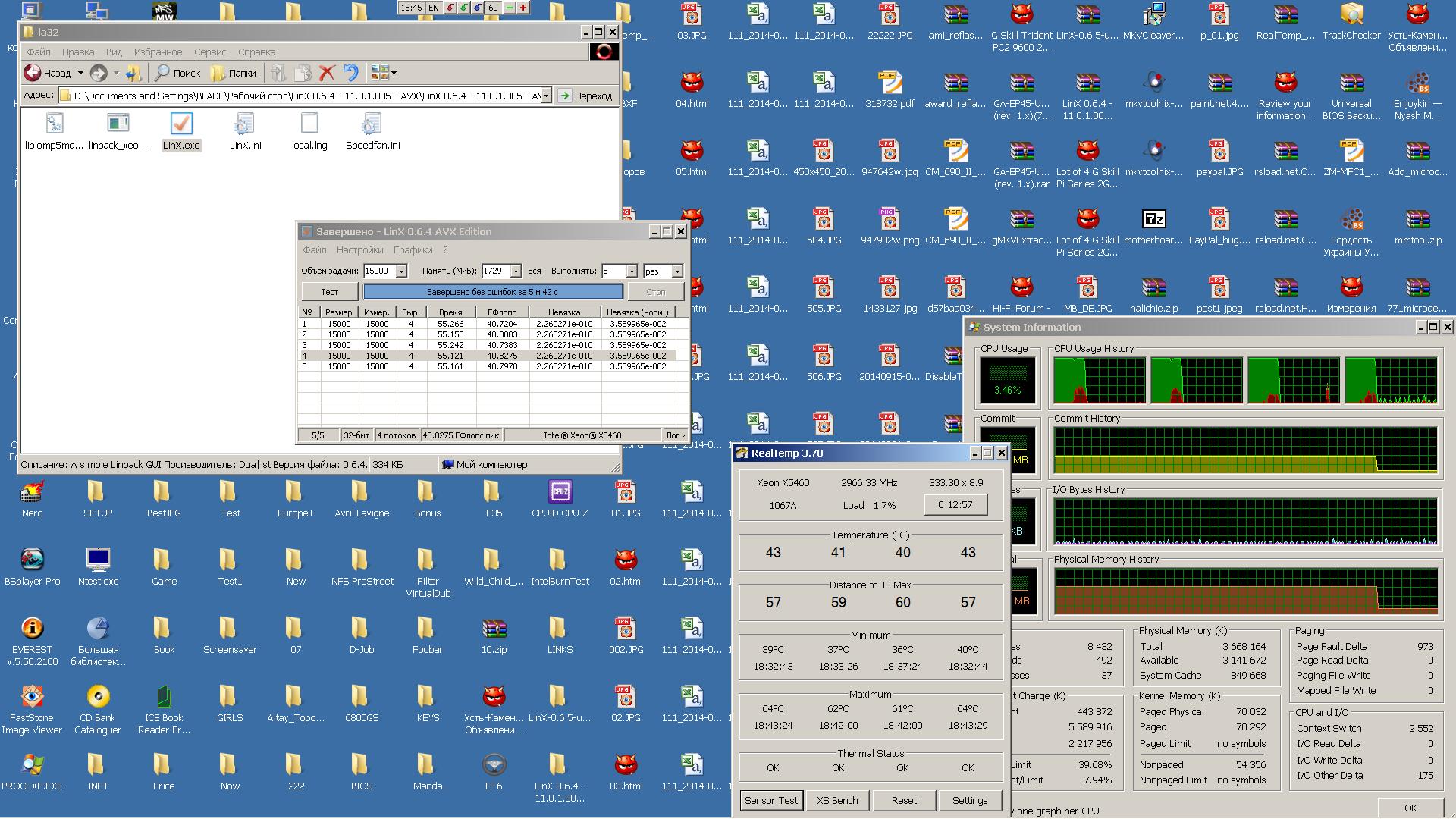
Task: Toggle the Sensor Test button in RealTemp
Action: tap(771, 800)
